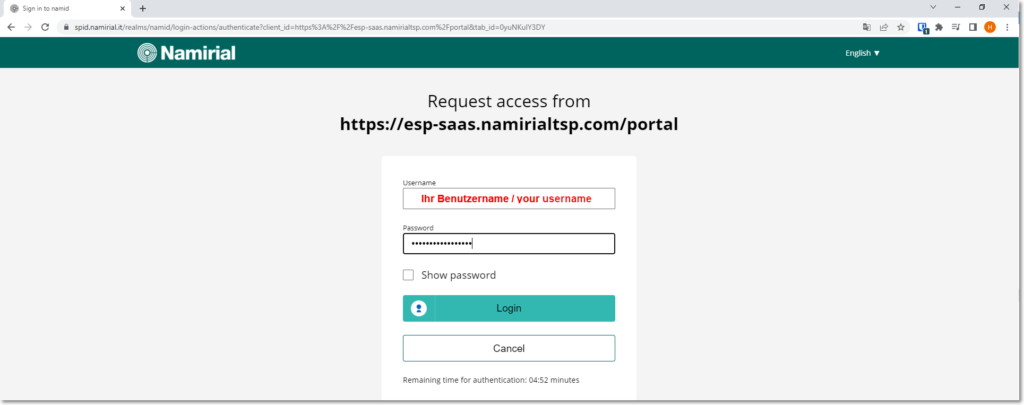
Task: Click the Namirial logo in the header
Action: (x=186, y=53)
